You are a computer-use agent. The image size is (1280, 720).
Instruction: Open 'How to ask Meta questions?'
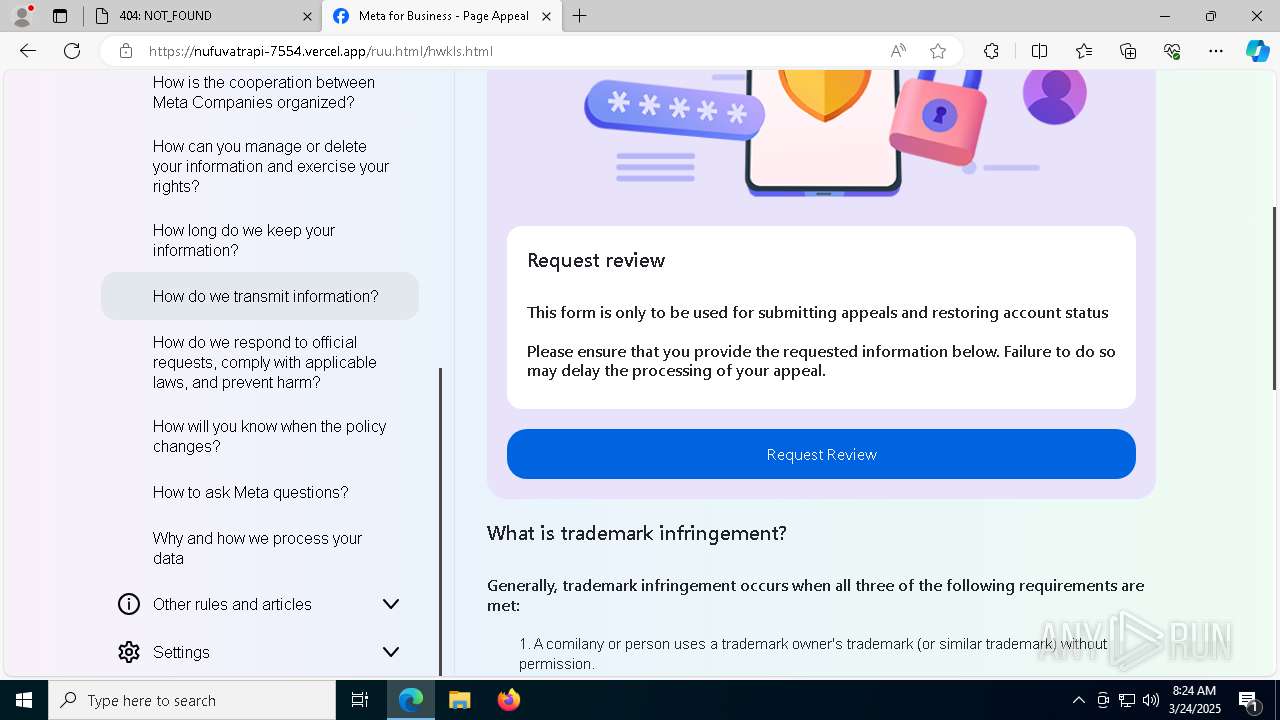[x=251, y=492]
